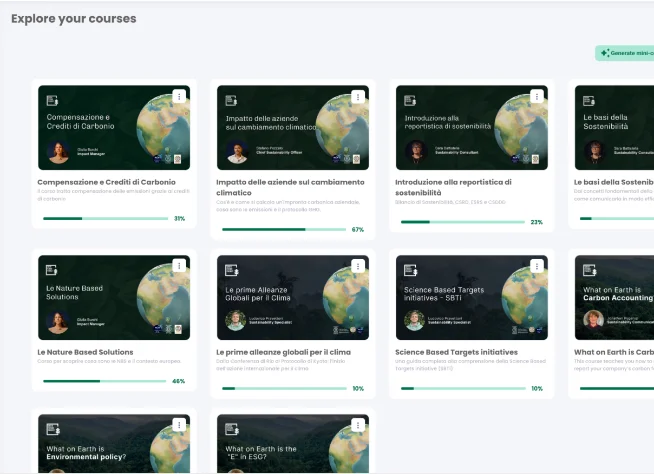Click 46% progress bar of Nature Based Solutions

click(x=105, y=381)
